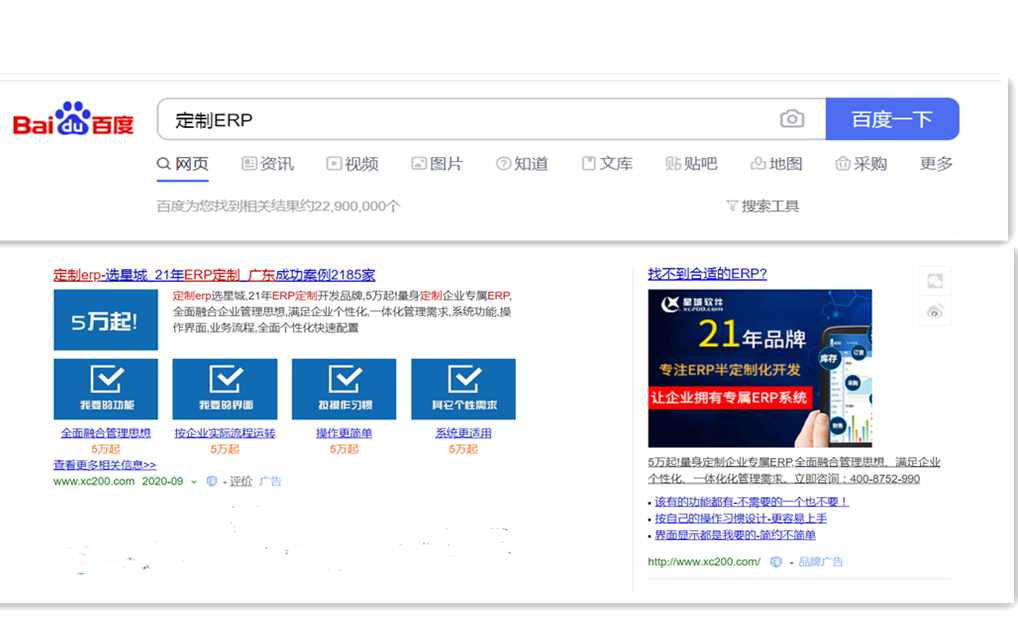This screenshot has height=631, width=1018.
Task: Switch to the 采购 tab
Action: (x=861, y=164)
